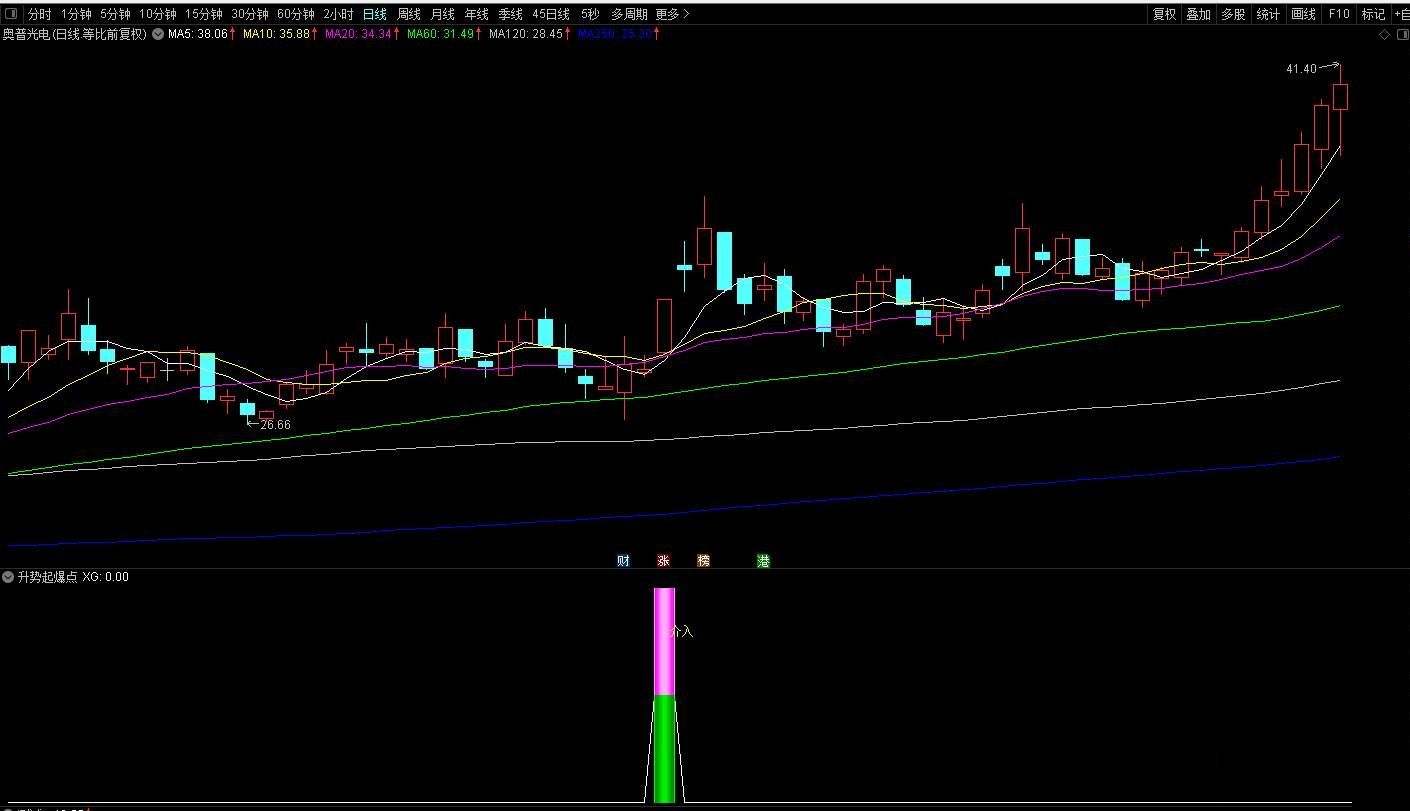1410x811 pixels.
Task: Click the 标记 mark button
Action: click(1374, 14)
